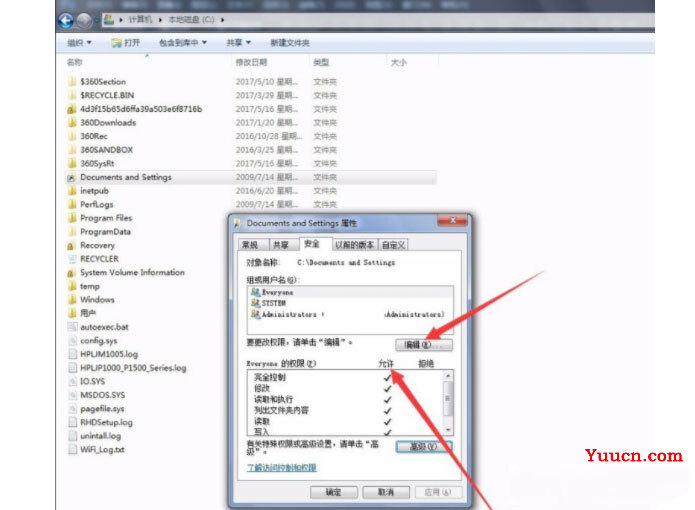Open the 包含到库中 dropdown
Screen dimensions: 695x510
tap(183, 43)
